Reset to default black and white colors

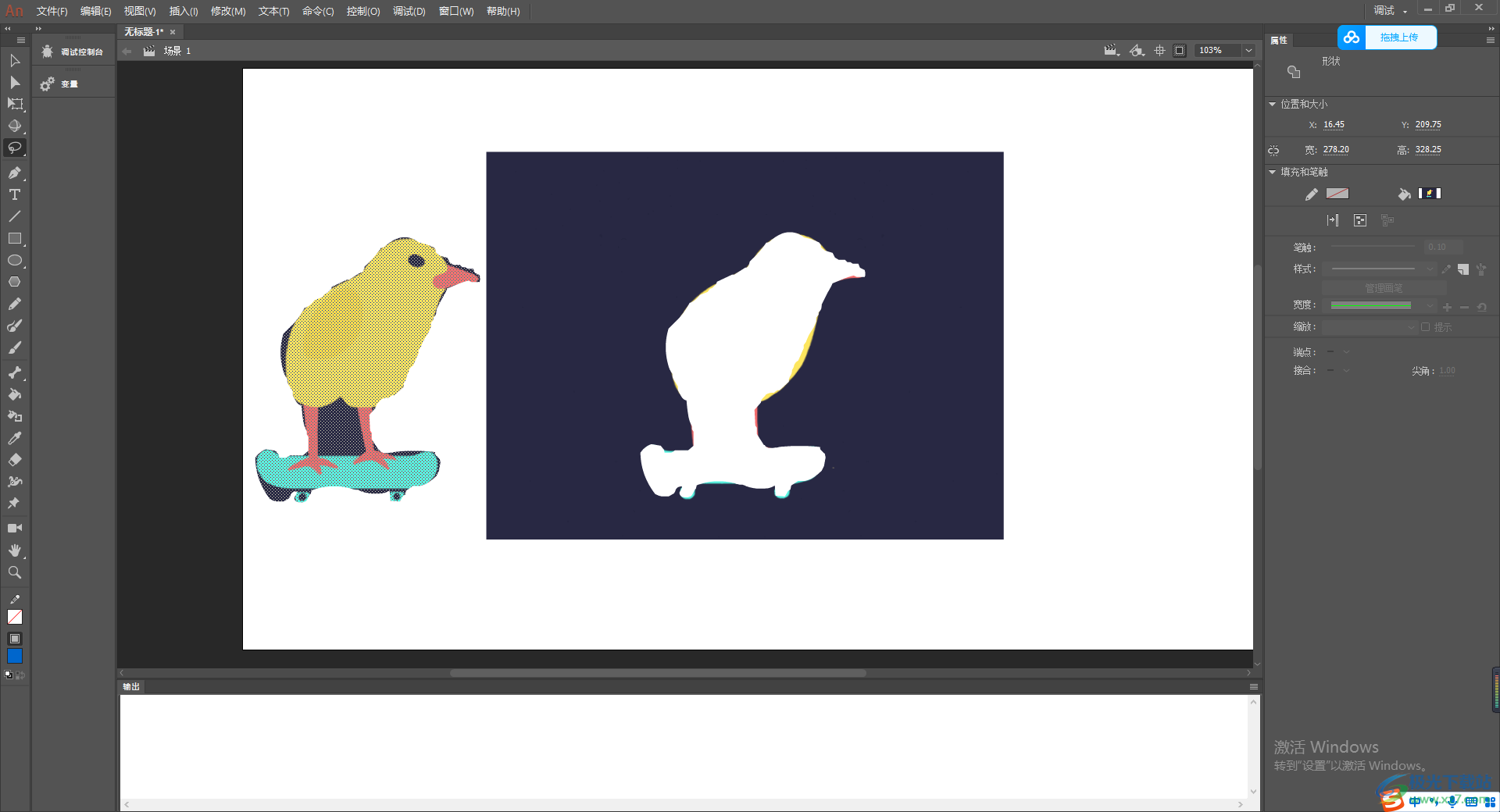(x=9, y=675)
